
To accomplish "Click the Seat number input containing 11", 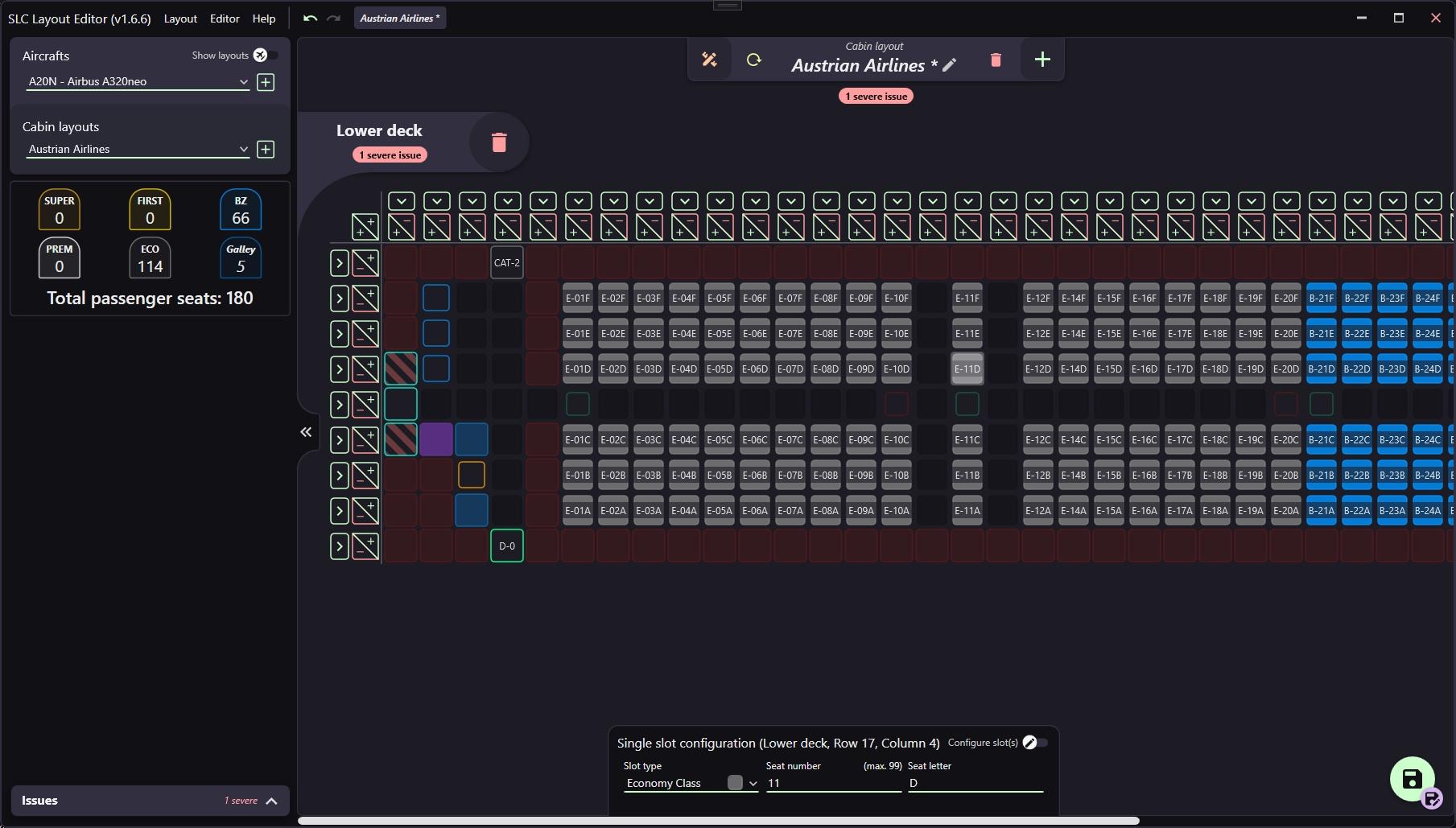I will 833,782.
